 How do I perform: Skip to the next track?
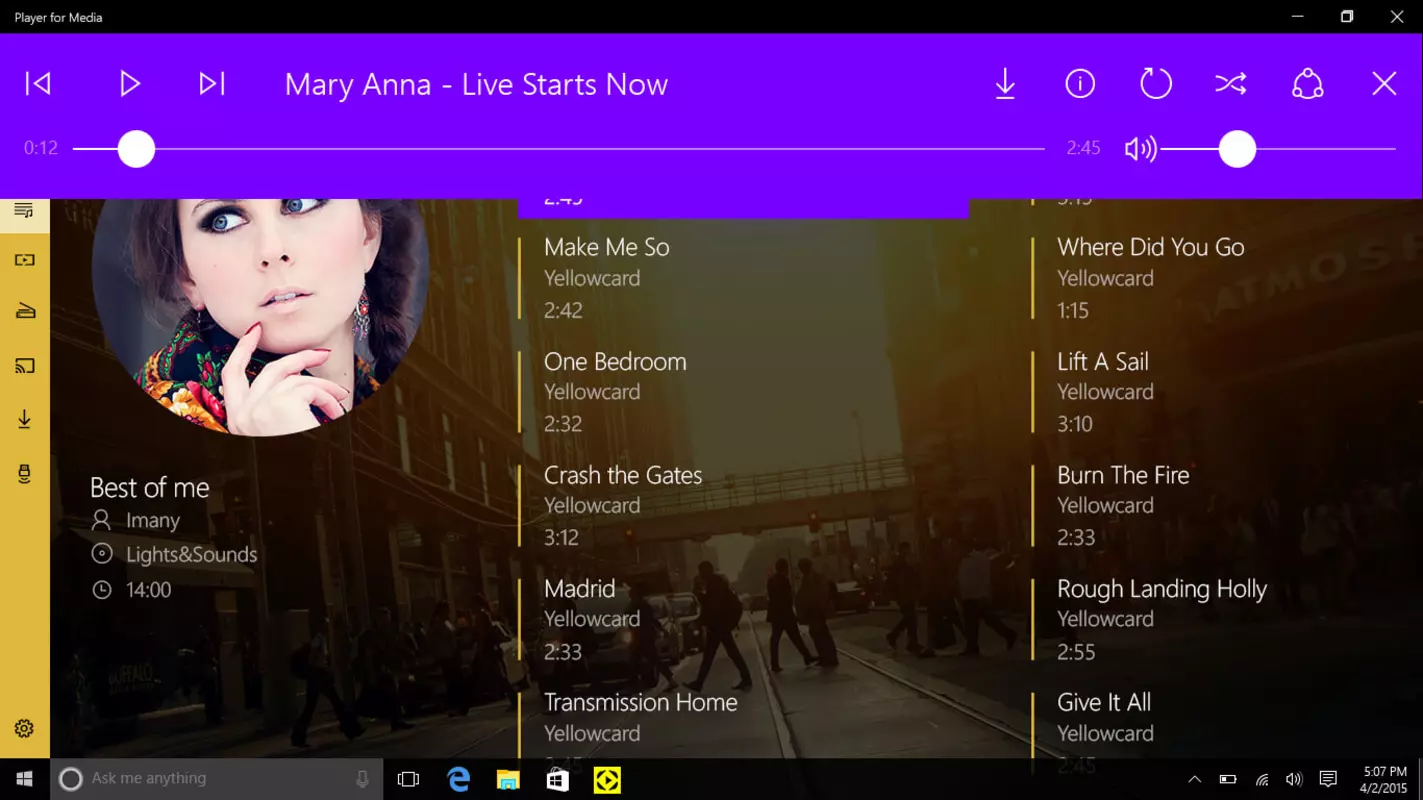212,84
